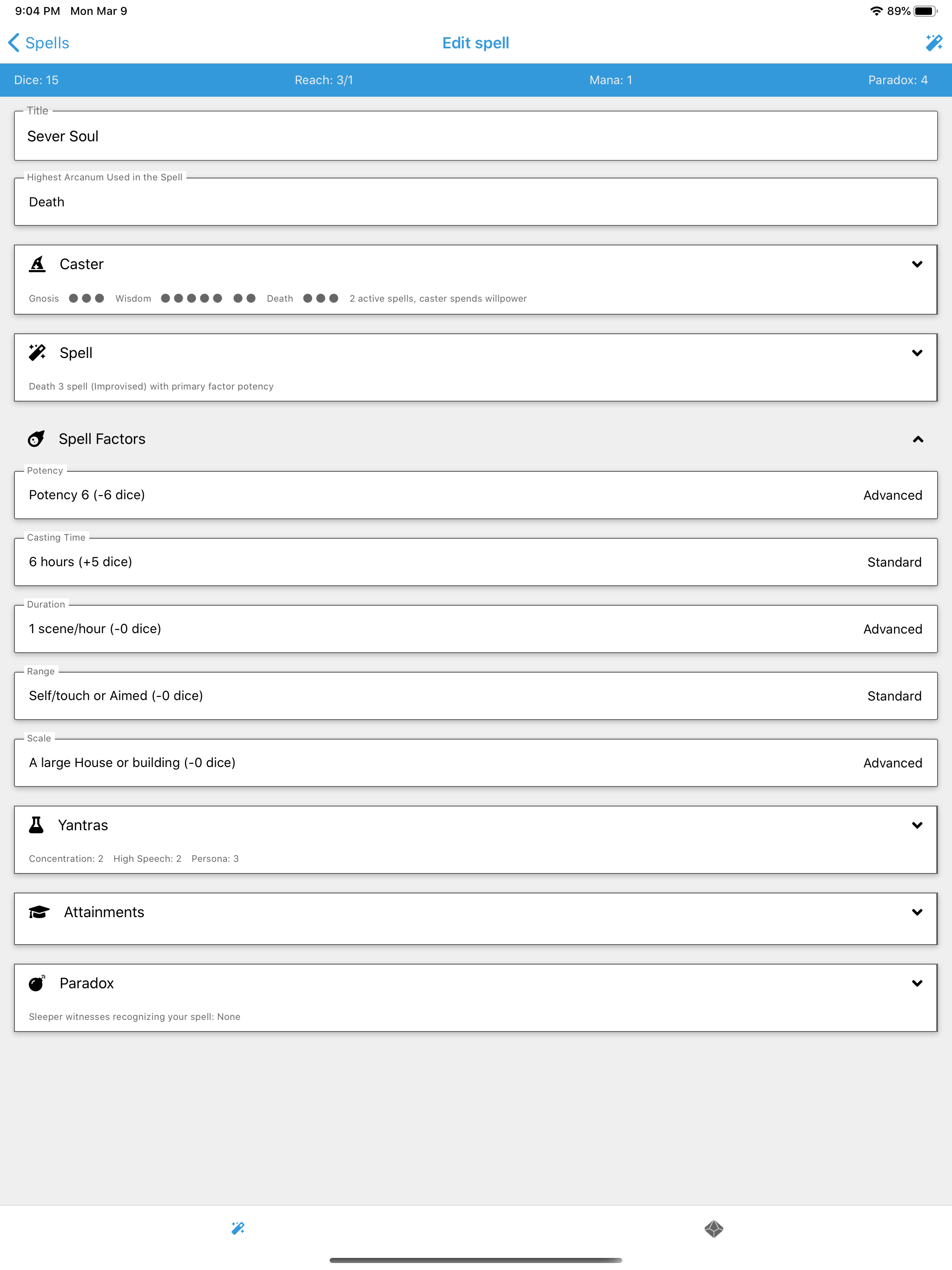The image size is (952, 1270).
Task: Toggle Scale factor Advanced setting
Action: click(893, 763)
